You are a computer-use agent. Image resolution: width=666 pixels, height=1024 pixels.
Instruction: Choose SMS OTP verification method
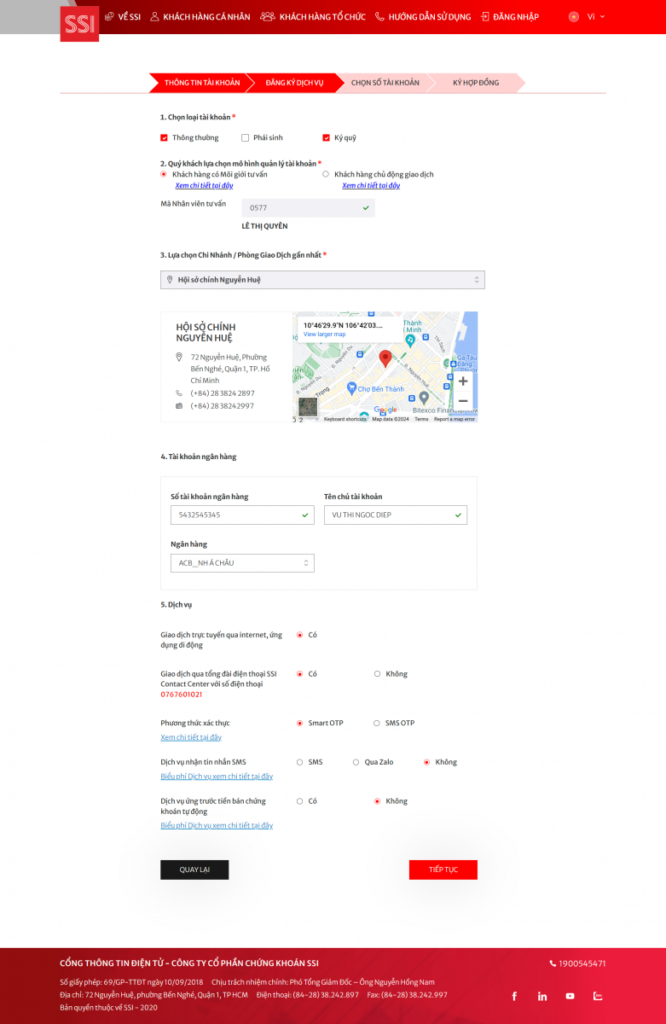(x=377, y=723)
